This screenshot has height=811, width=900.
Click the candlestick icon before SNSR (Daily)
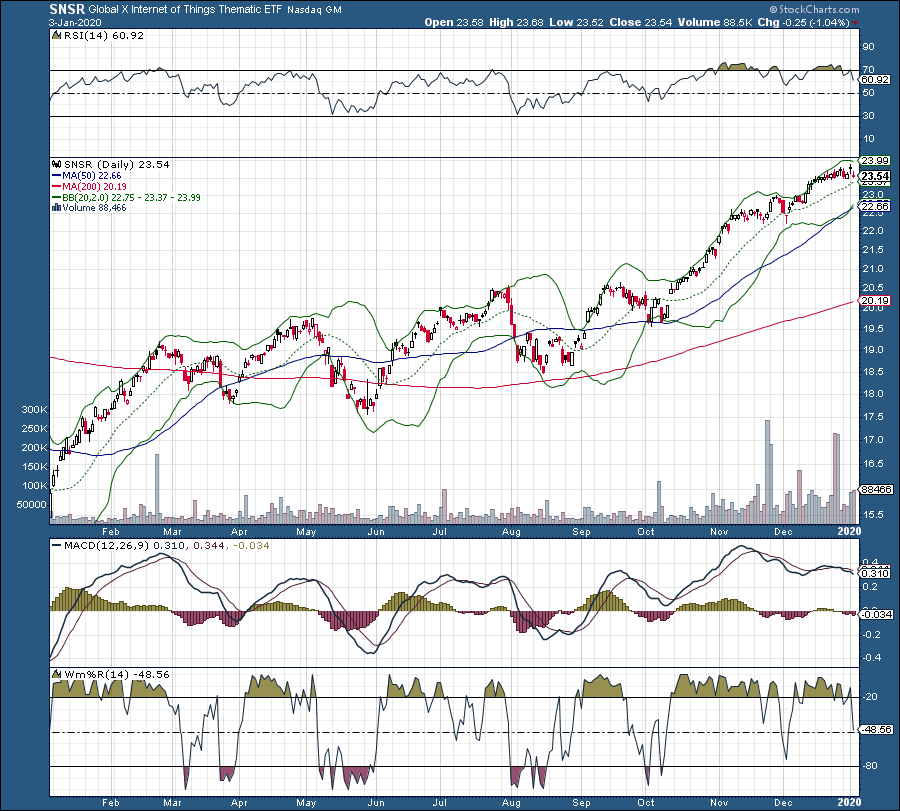click(x=56, y=165)
